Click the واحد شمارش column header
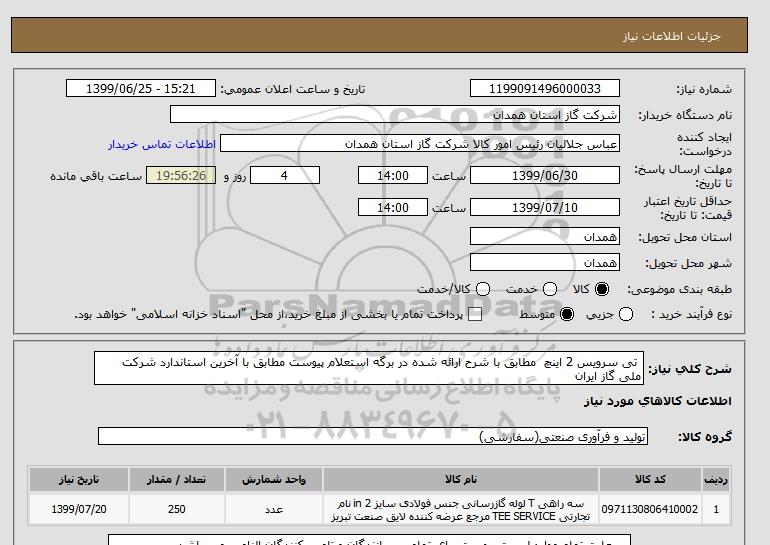 tap(274, 480)
